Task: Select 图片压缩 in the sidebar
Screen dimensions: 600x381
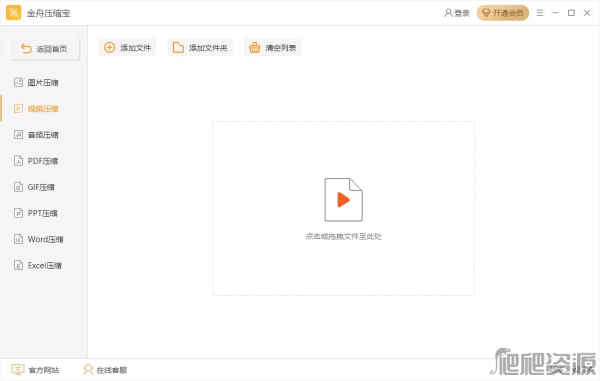Action: (x=44, y=83)
